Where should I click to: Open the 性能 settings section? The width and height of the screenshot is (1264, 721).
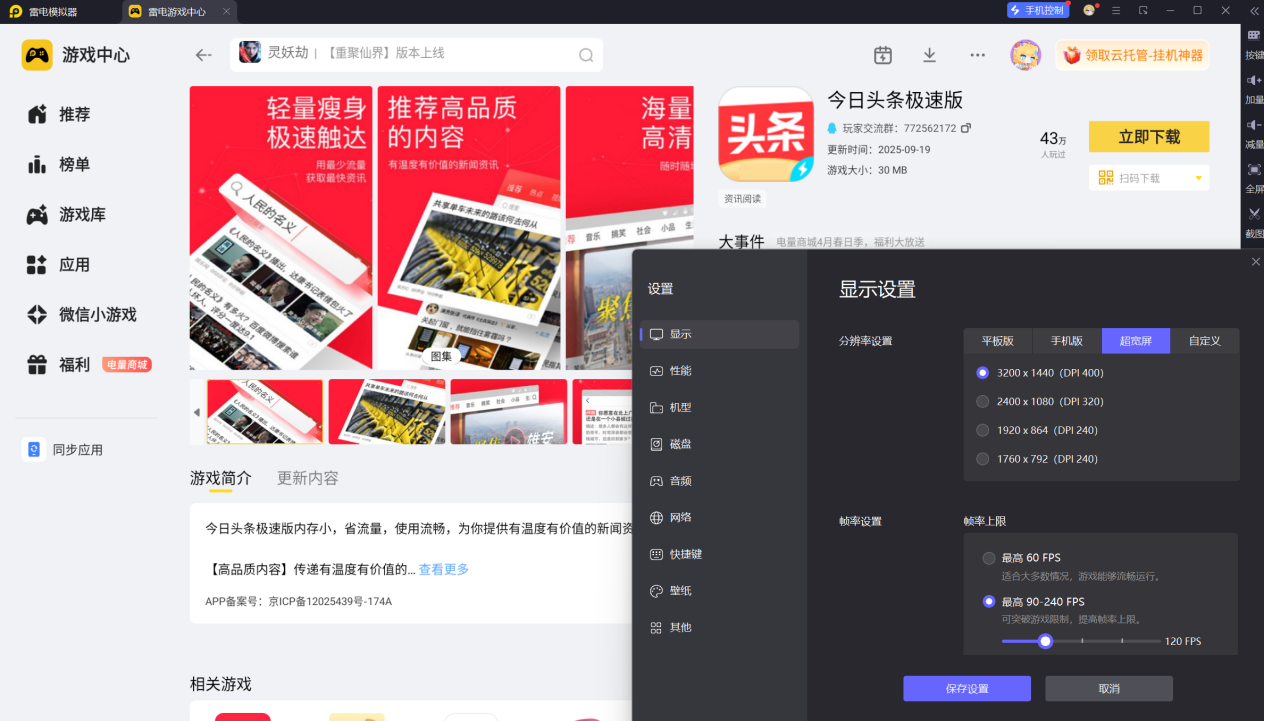(x=680, y=371)
